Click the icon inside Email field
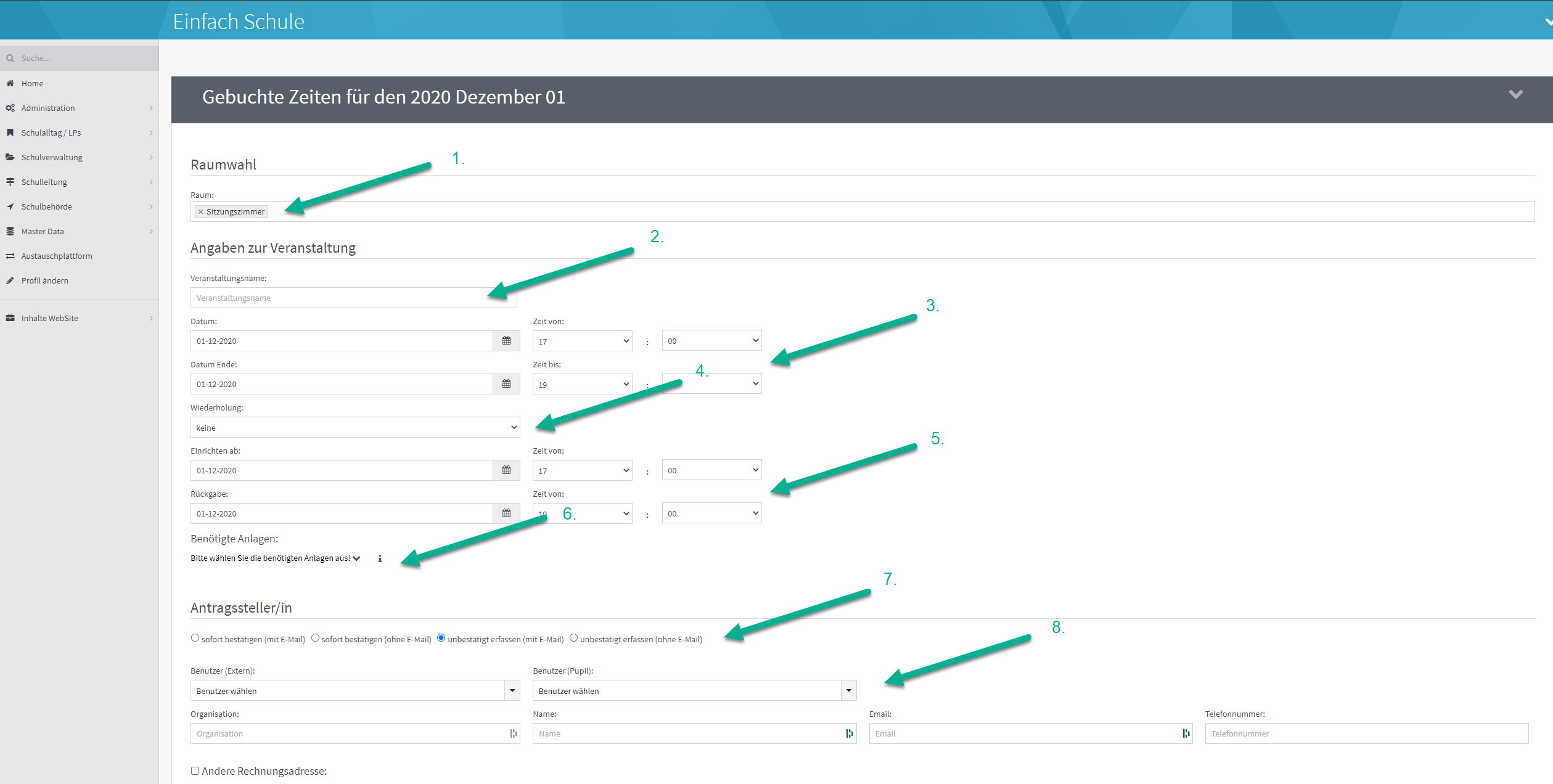Screen dimensions: 1553x784 point(1186,733)
